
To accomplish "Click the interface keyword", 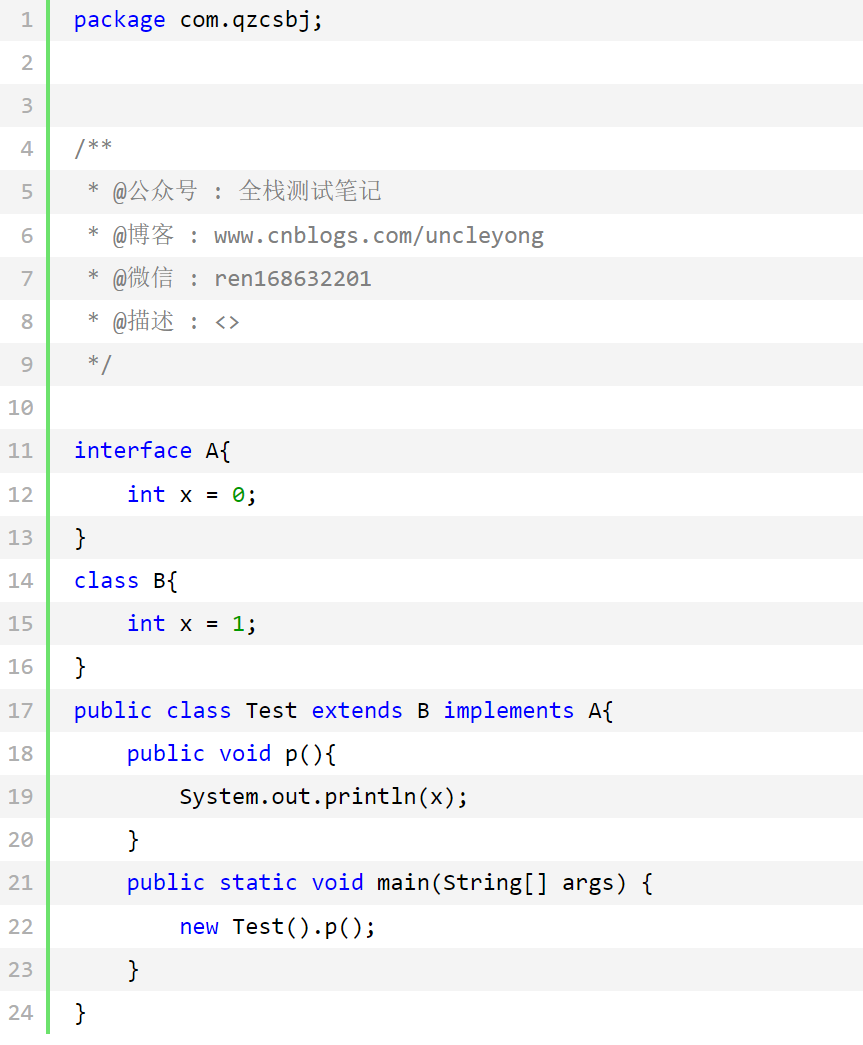I will (x=133, y=451).
